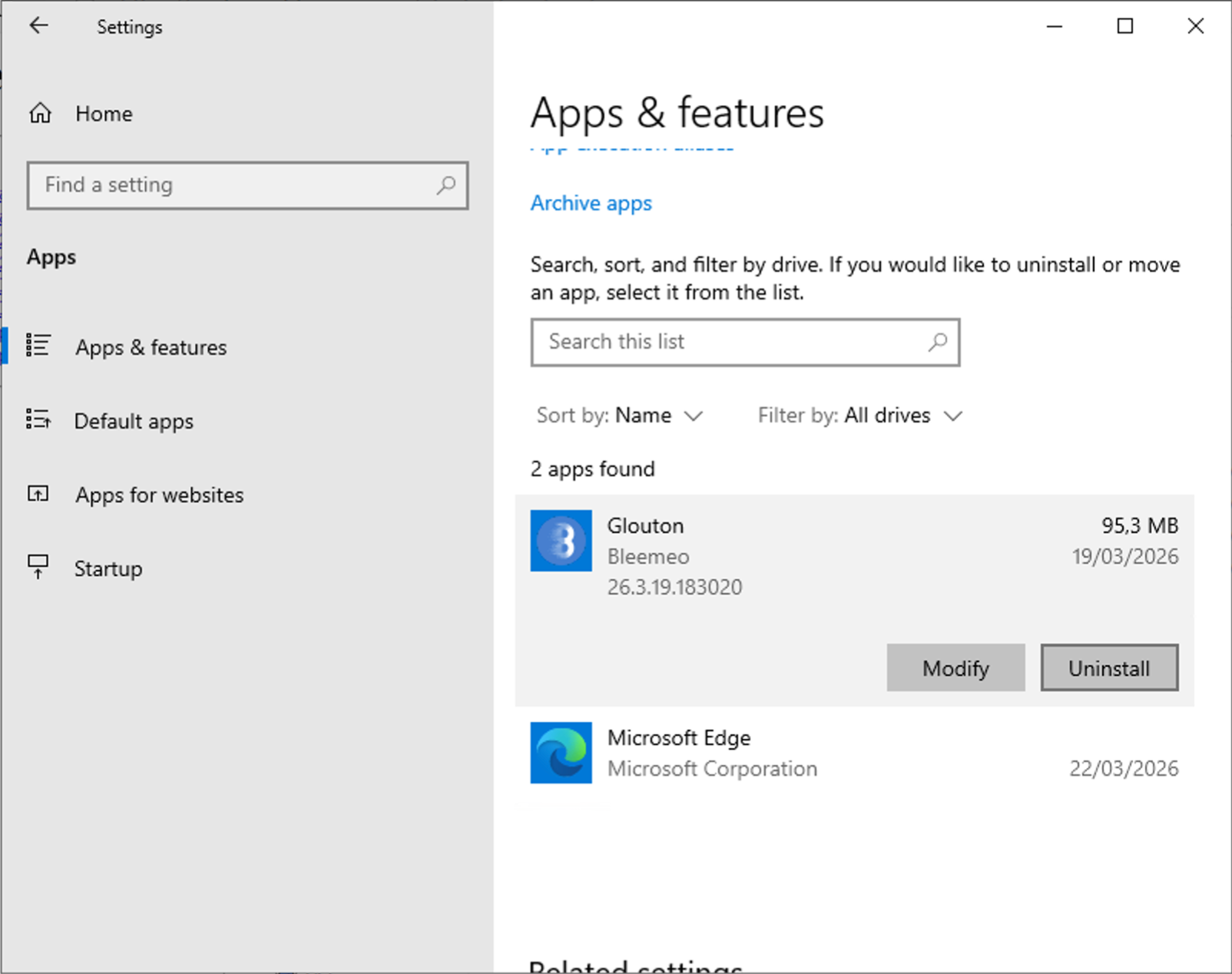Click the Microsoft Edge application icon
Image resolution: width=1232 pixels, height=974 pixels.
[x=561, y=754]
